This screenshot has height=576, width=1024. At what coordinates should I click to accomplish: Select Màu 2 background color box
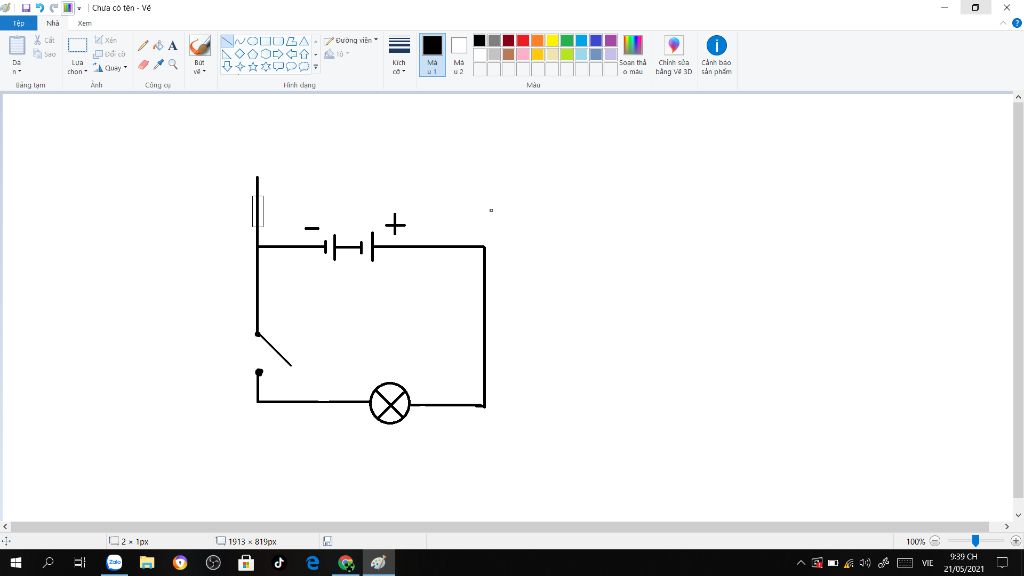[x=458, y=55]
